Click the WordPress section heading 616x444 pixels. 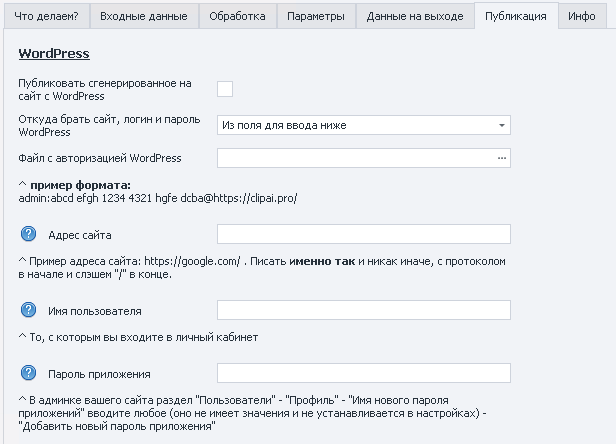point(54,53)
